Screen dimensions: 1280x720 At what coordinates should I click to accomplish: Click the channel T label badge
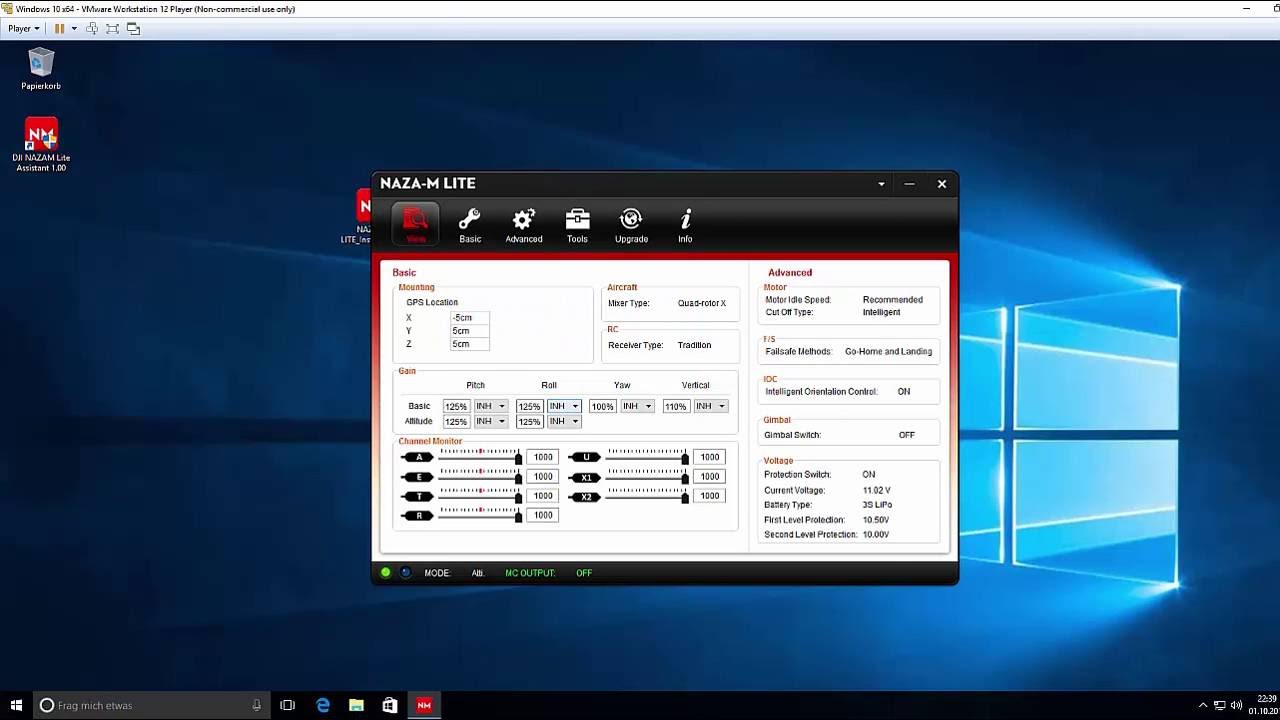[418, 496]
